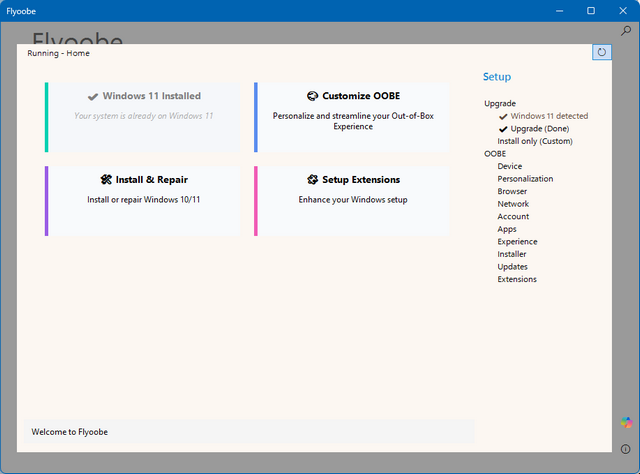Maximize the Flyoobe window
The image size is (640, 474).
[x=591, y=11]
